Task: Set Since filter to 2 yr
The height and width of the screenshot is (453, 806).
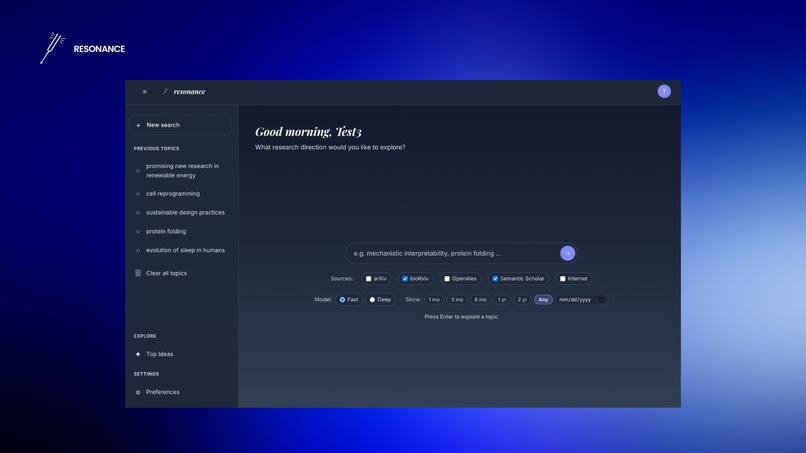Action: point(522,300)
